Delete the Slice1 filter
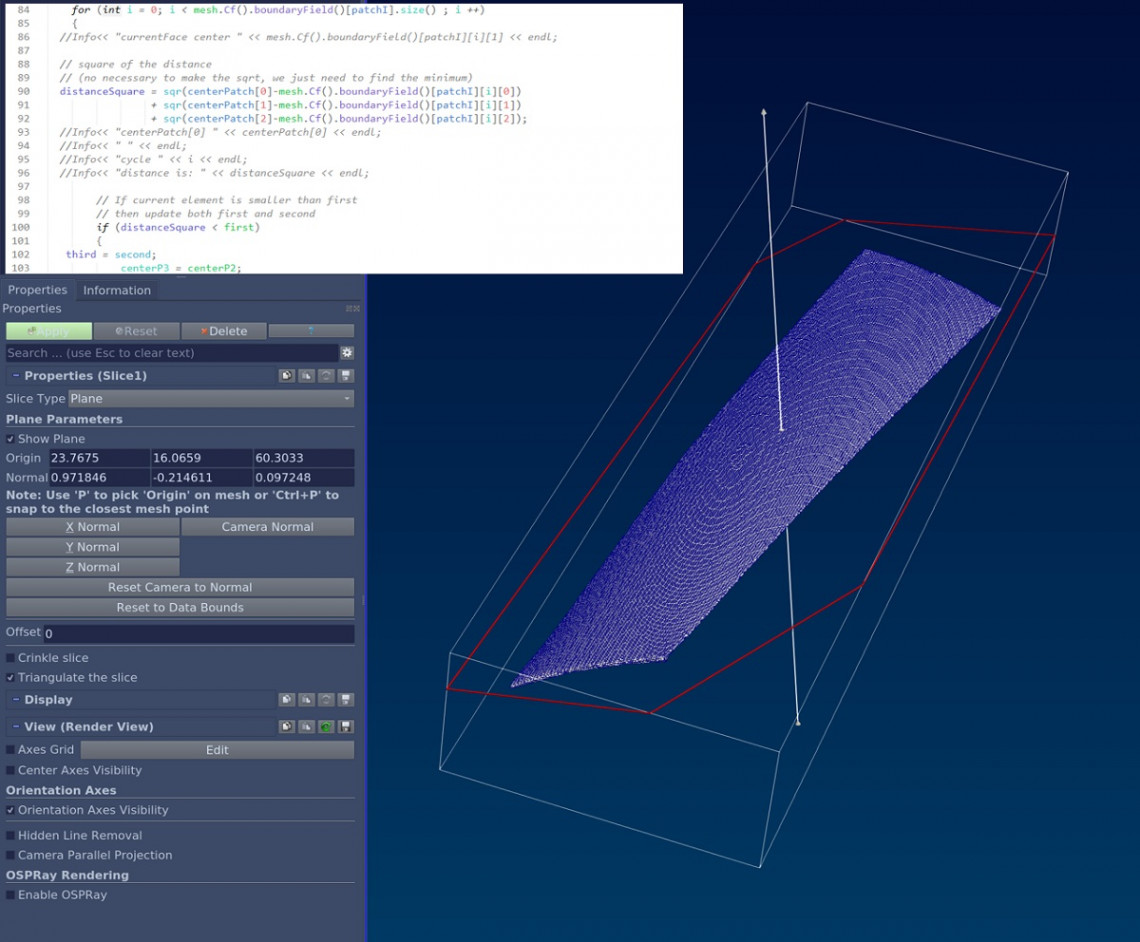This screenshot has width=1140, height=942. (x=224, y=331)
